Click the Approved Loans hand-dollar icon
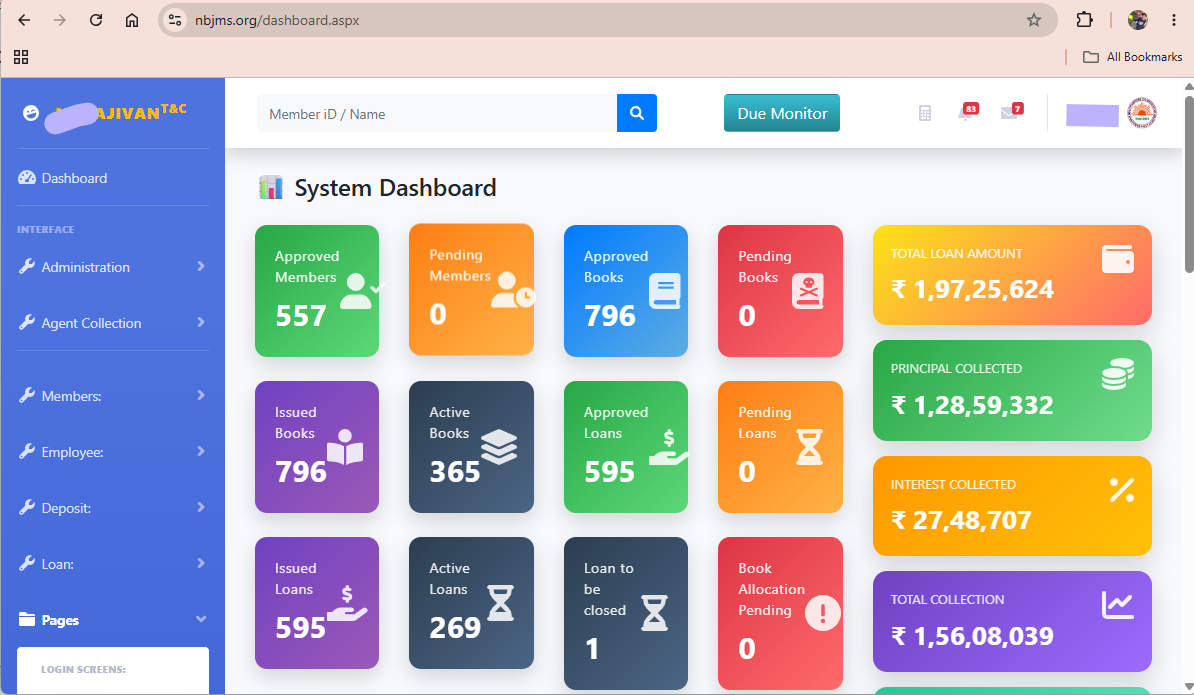 tap(668, 448)
